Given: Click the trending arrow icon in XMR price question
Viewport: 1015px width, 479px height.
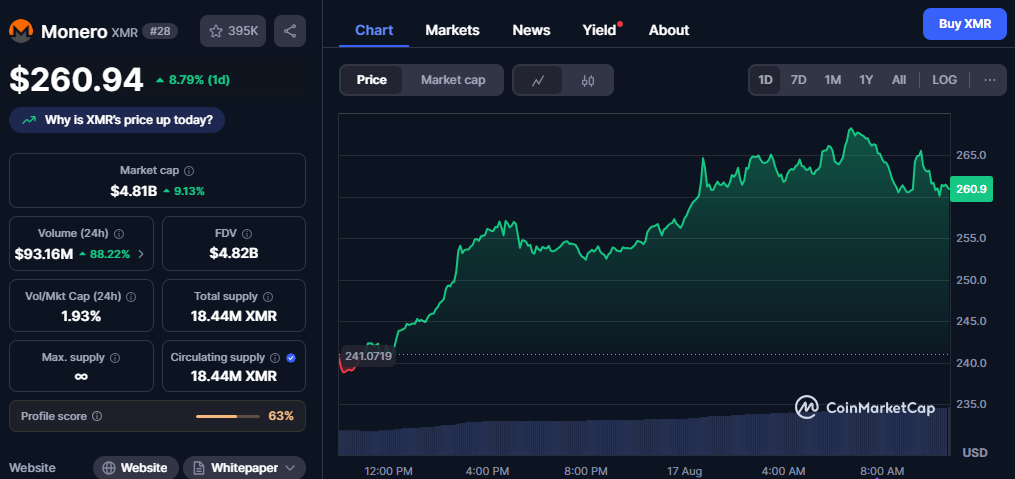Looking at the screenshot, I should coord(28,120).
